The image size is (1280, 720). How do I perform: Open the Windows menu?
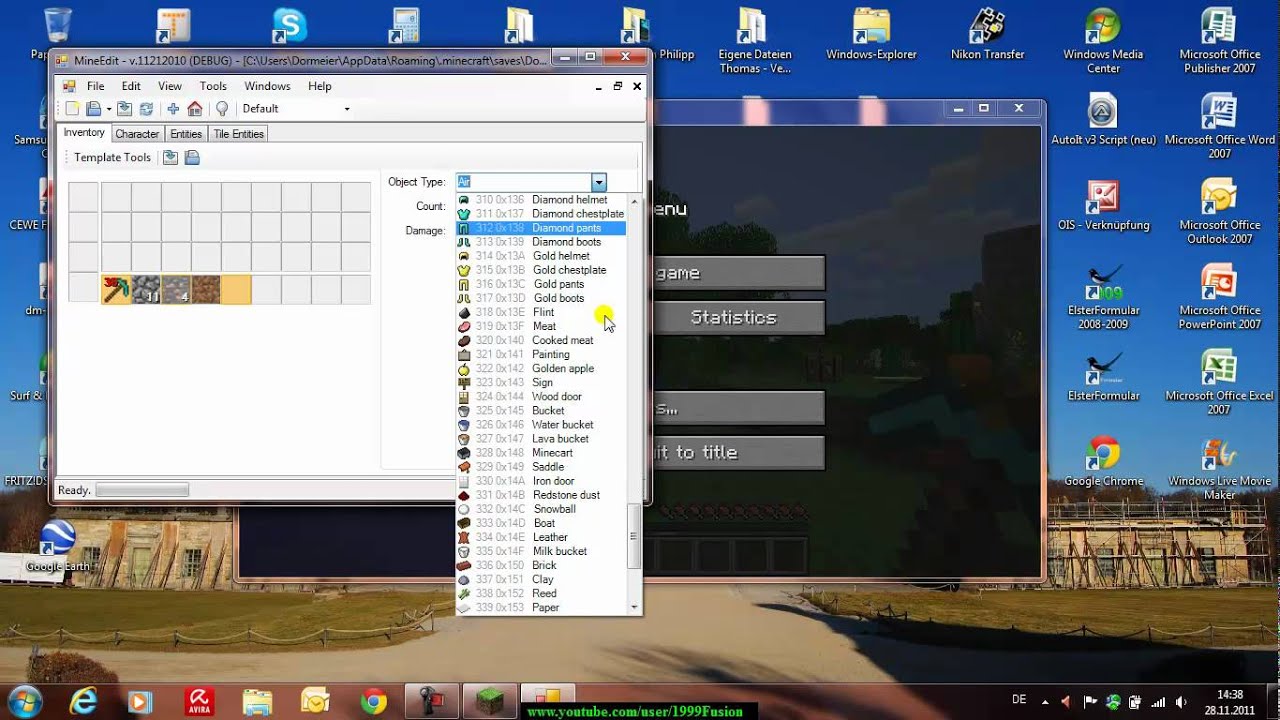coord(267,86)
